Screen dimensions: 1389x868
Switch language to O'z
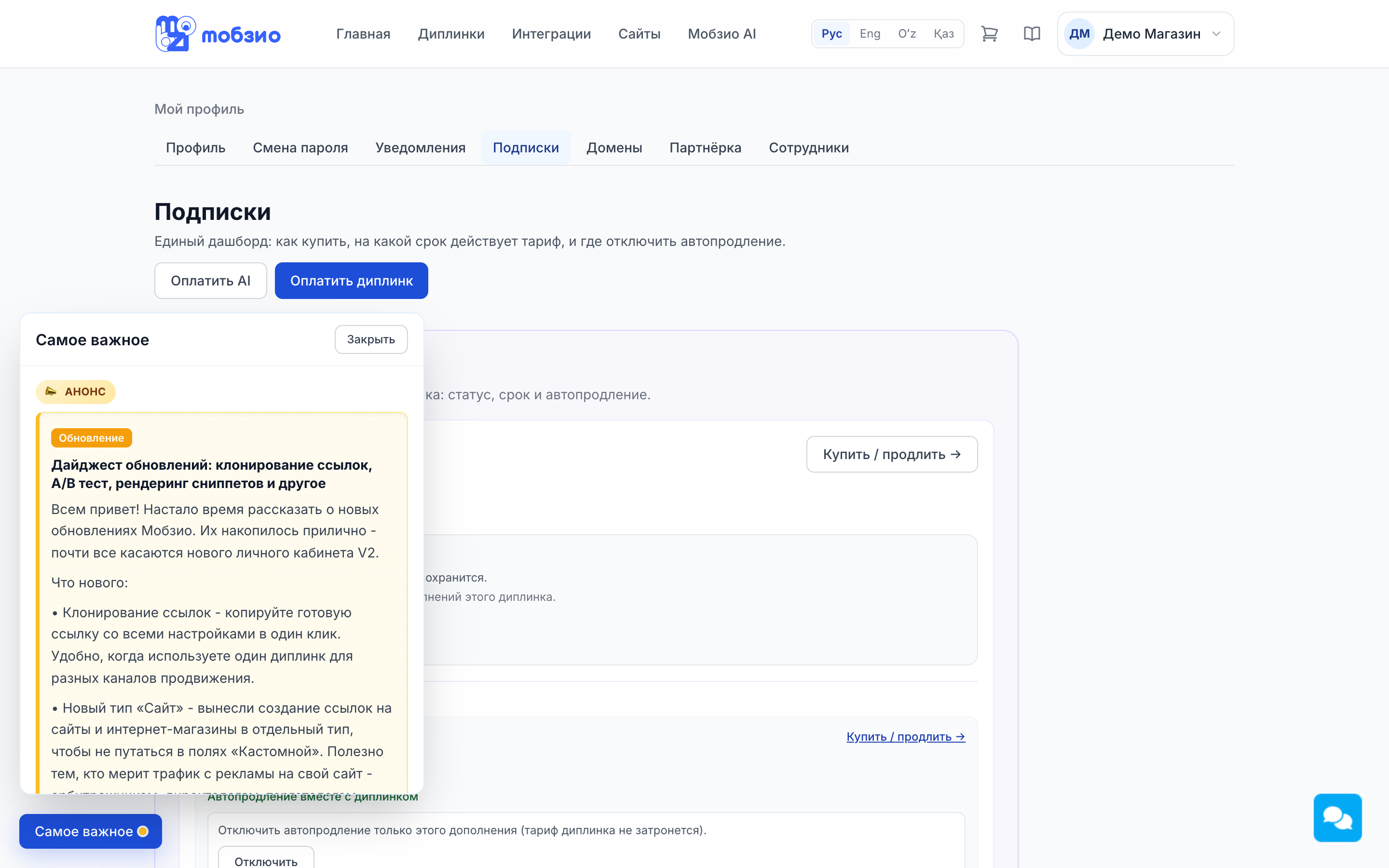[907, 34]
